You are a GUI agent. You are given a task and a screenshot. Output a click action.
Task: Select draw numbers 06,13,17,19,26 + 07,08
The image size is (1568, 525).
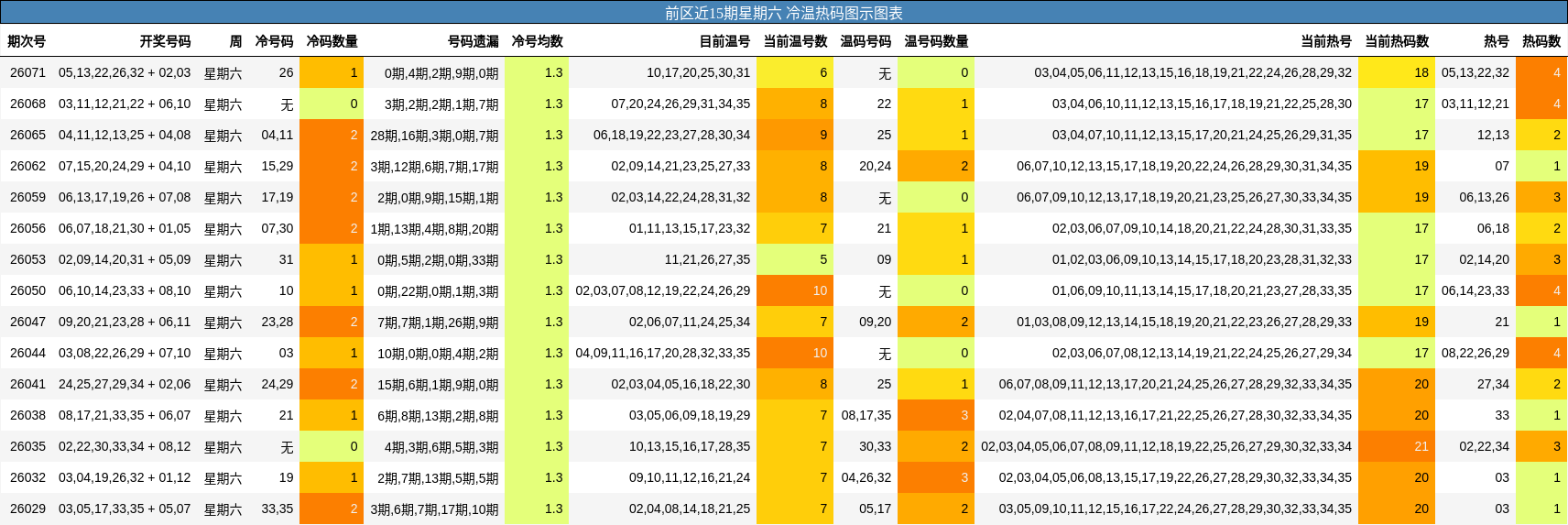[x=125, y=197]
